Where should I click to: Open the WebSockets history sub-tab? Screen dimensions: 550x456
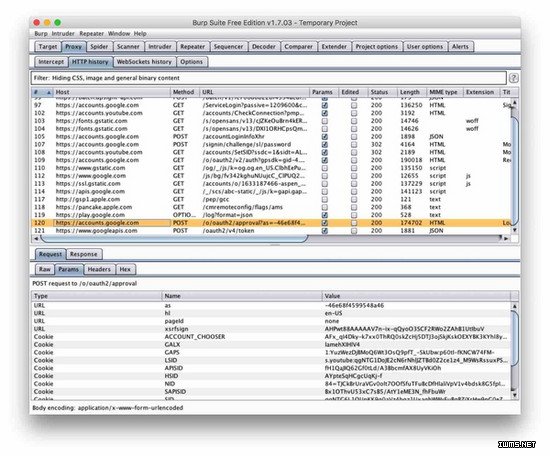(144, 62)
